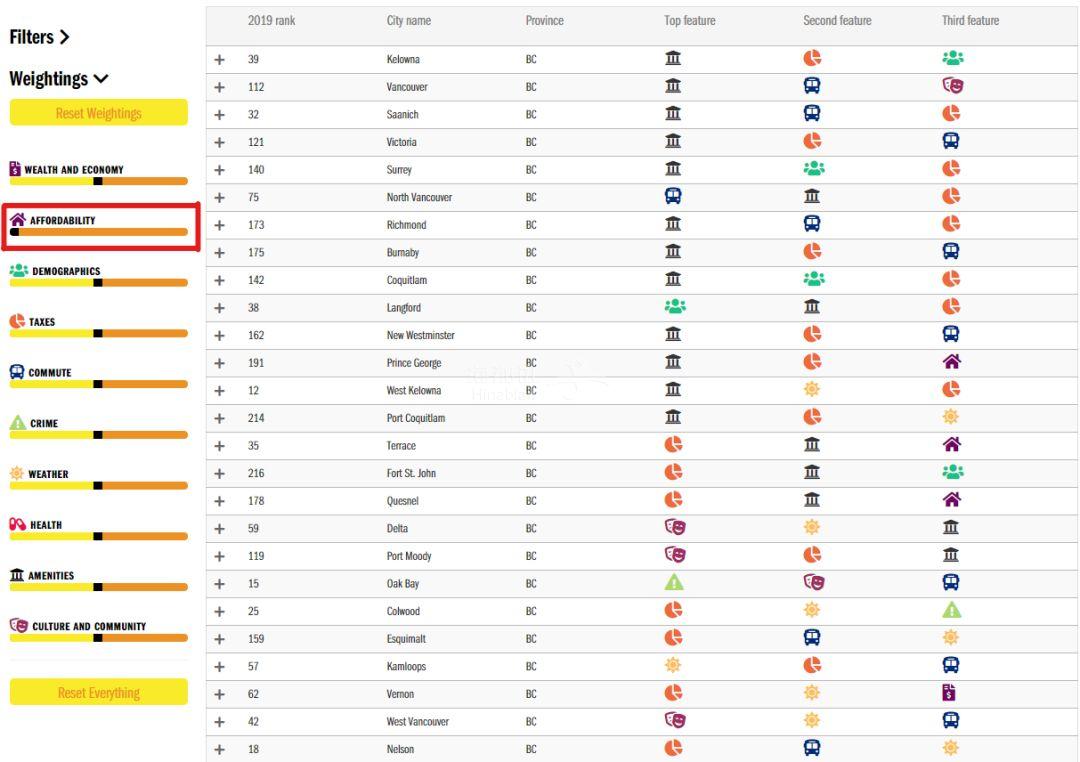Click the Commute bus icon
The width and height of the screenshot is (1080, 762).
(x=17, y=372)
